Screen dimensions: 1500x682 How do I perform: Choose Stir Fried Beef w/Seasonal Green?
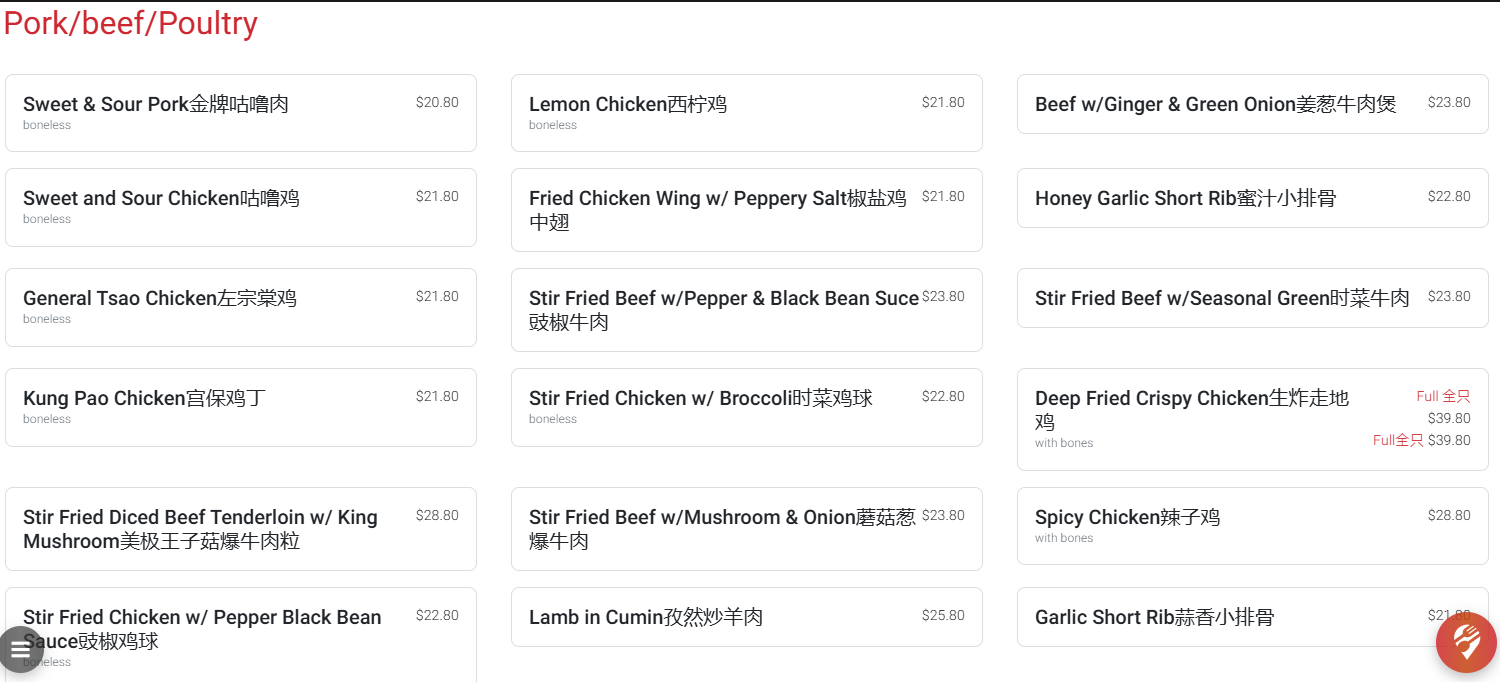click(1252, 298)
